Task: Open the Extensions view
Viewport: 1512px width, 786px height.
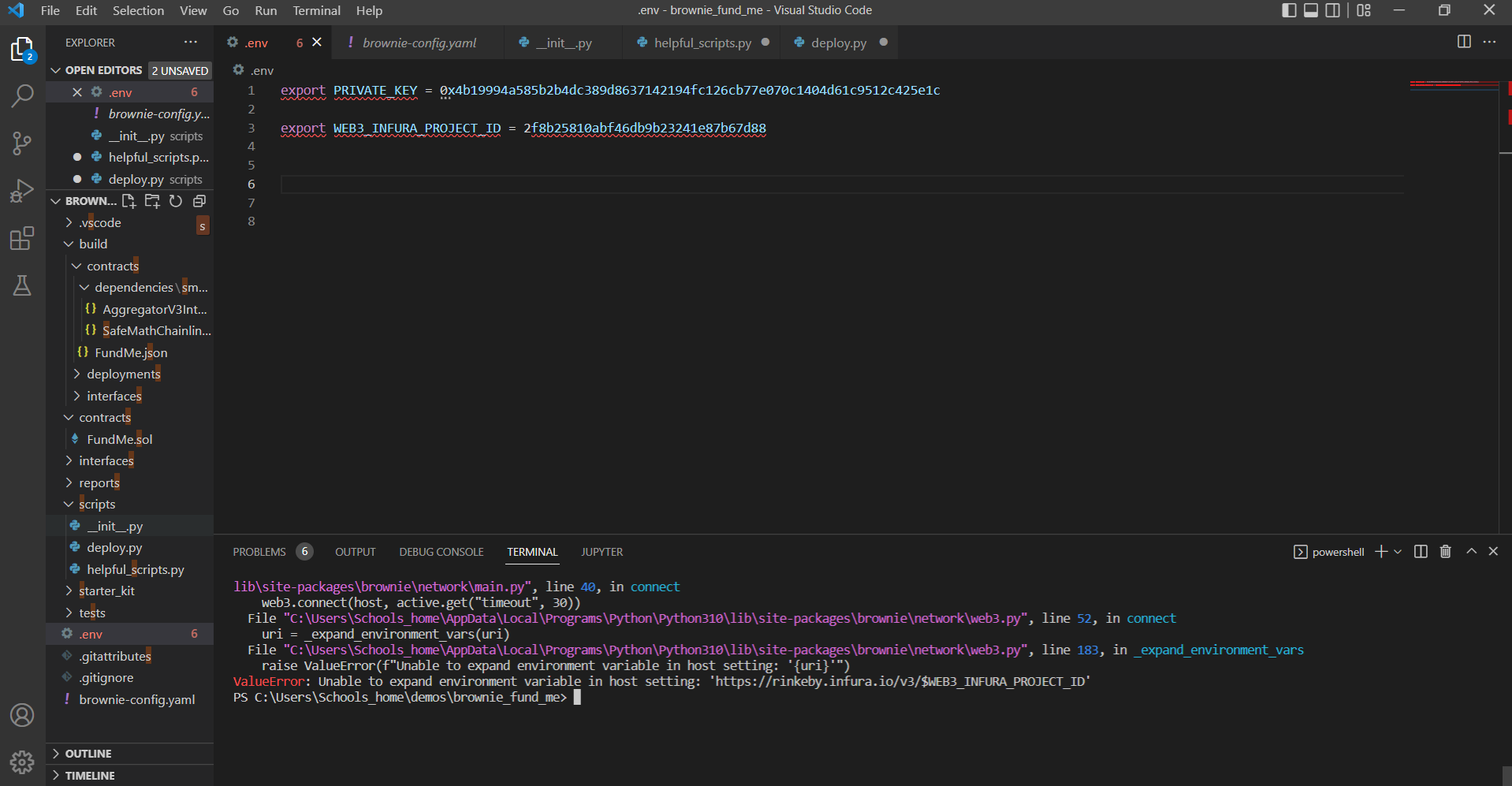Action: coord(22,238)
